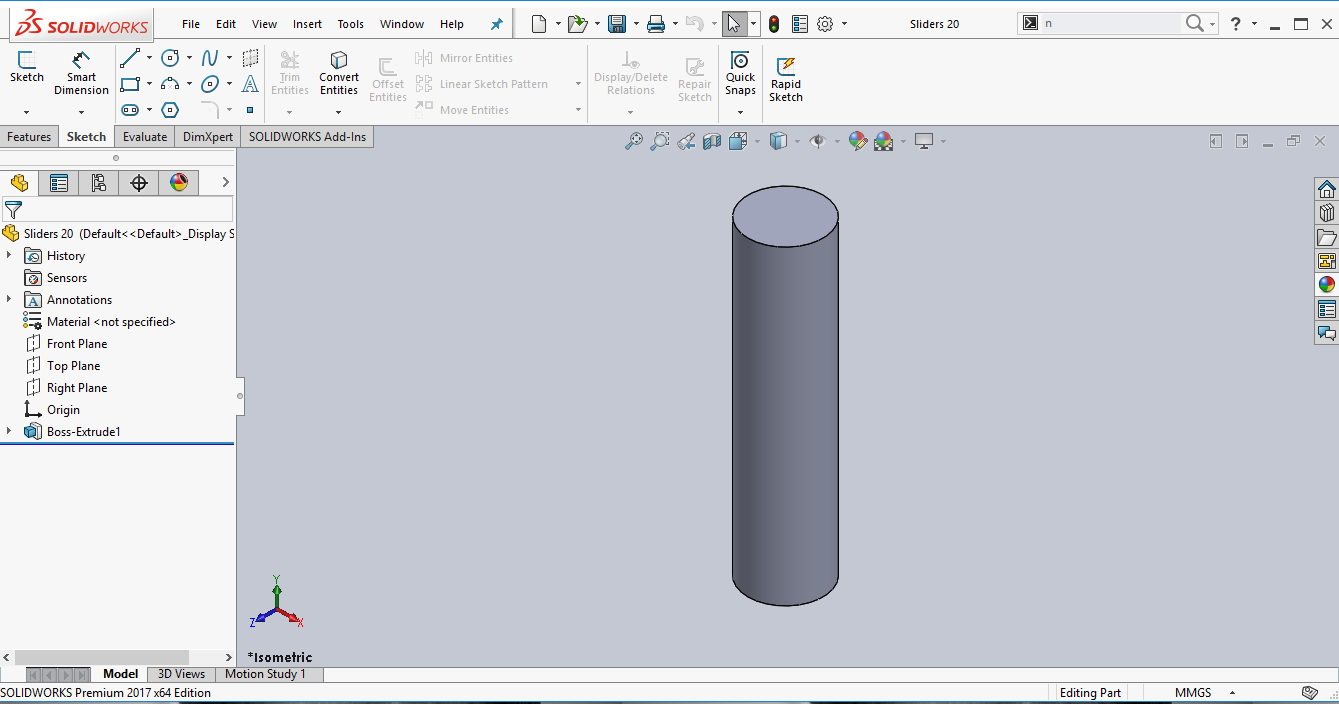The image size is (1339, 704).
Task: Open DimXpertManager tab icon
Action: pos(139,182)
